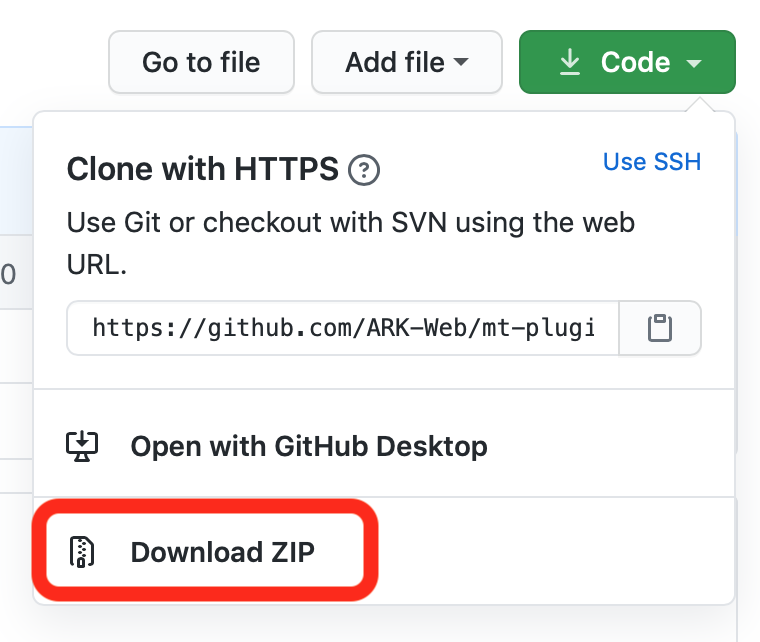760x642 pixels.
Task: Open the Add file menu
Action: pos(396,62)
